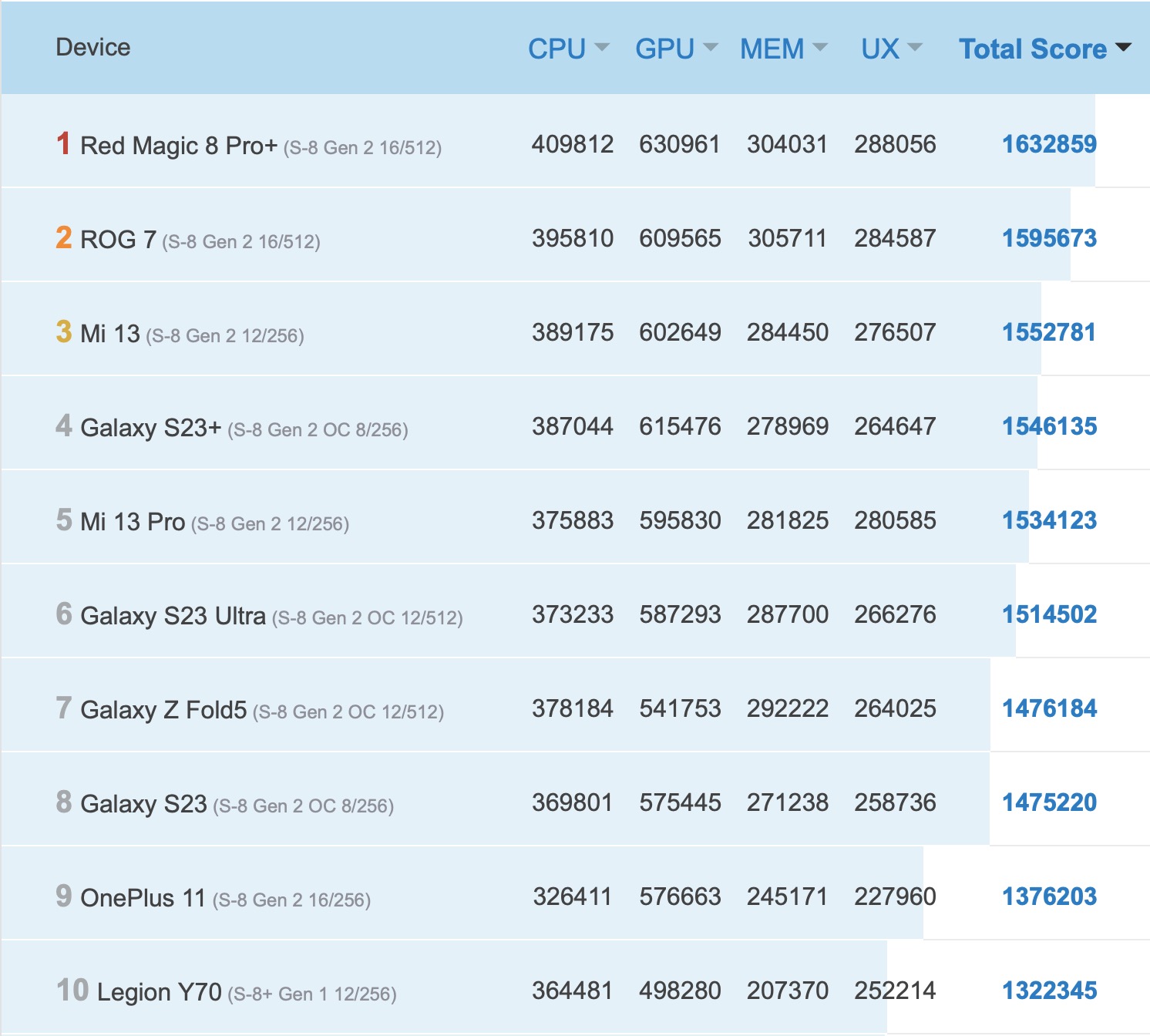
Task: Sort the table by CPU score
Action: coord(568,49)
